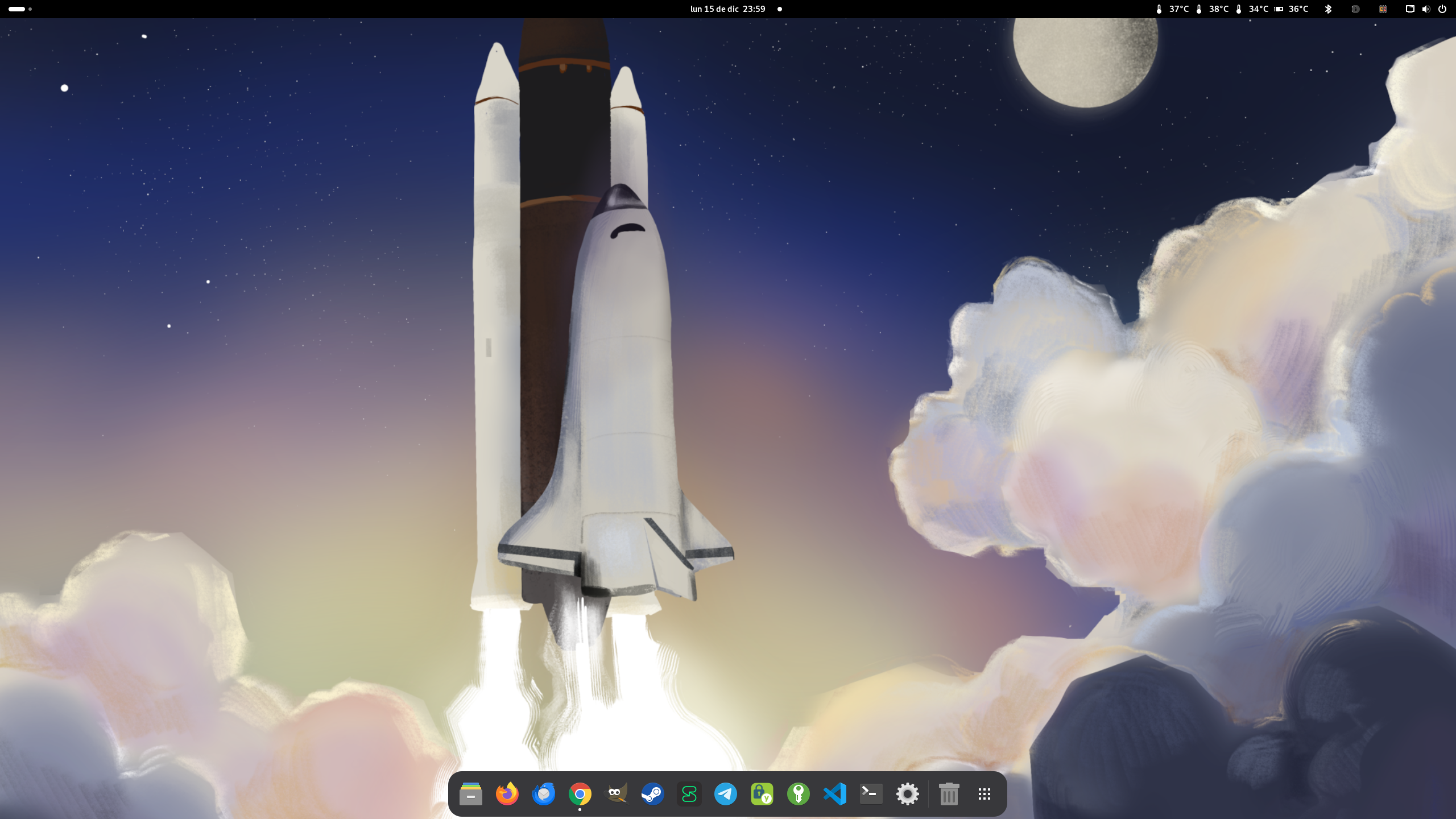Open the Bluetooth indicator menu

[x=1328, y=9]
